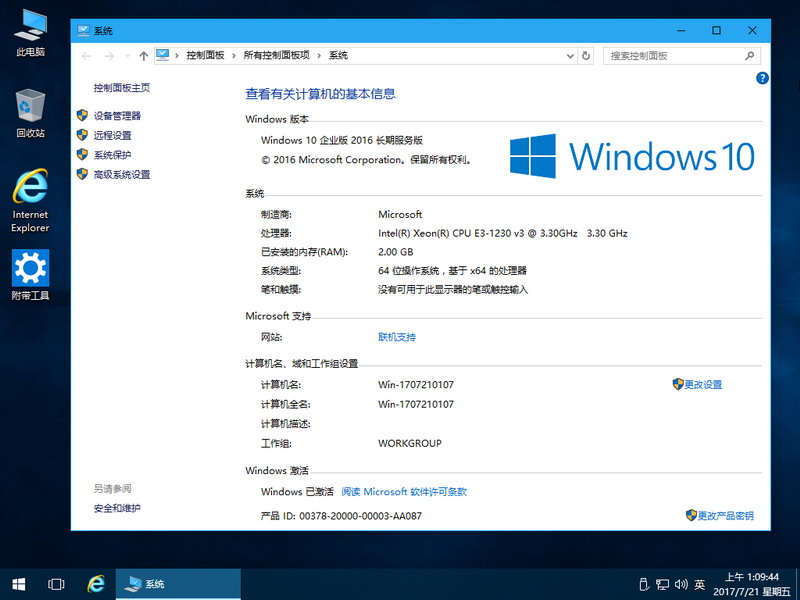Viewport: 800px width, 600px height.
Task: Select the Internet Explorer desktop icon
Action: click(31, 200)
